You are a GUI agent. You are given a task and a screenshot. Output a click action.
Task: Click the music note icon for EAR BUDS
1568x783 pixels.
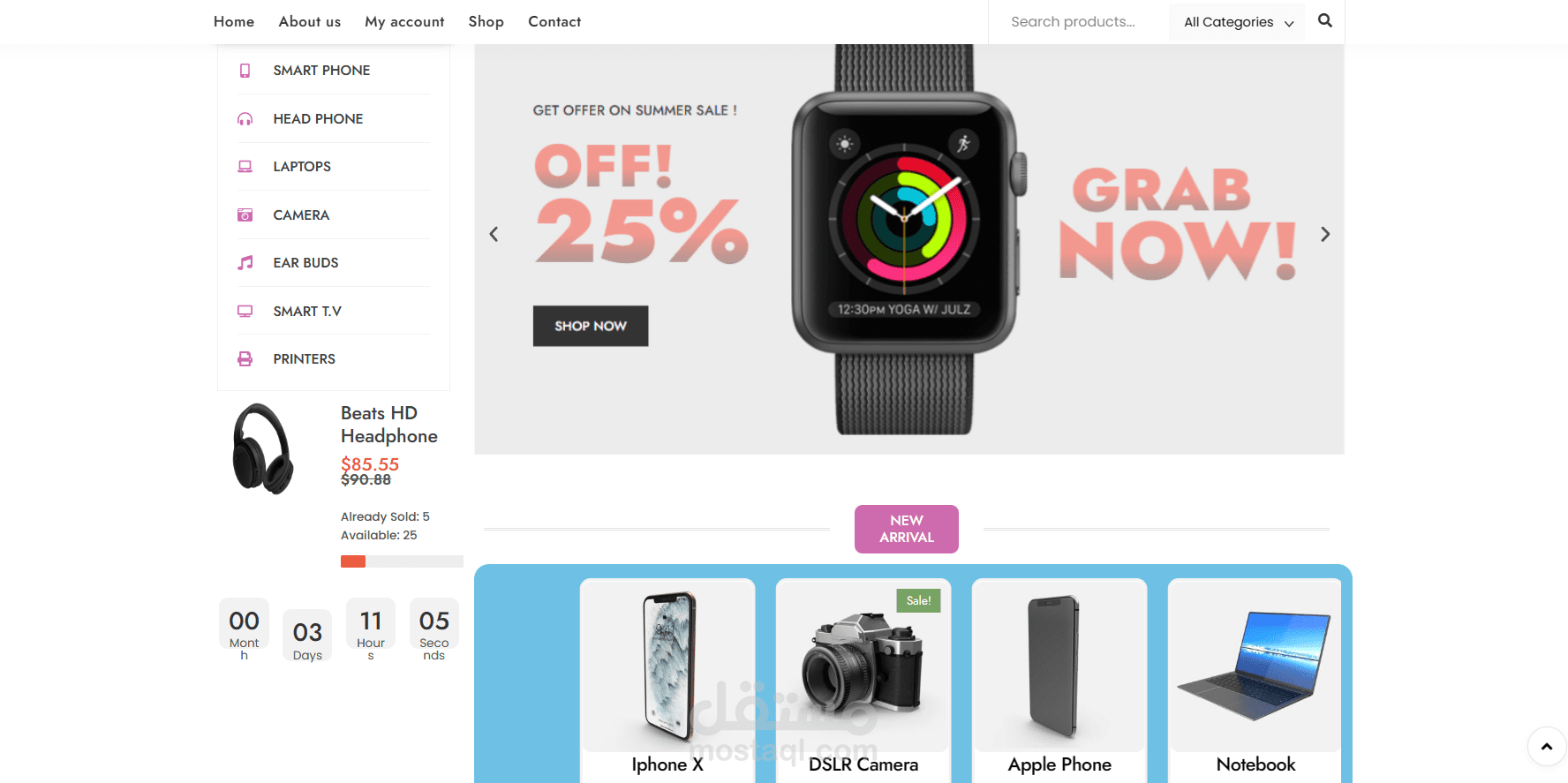pyautogui.click(x=245, y=263)
